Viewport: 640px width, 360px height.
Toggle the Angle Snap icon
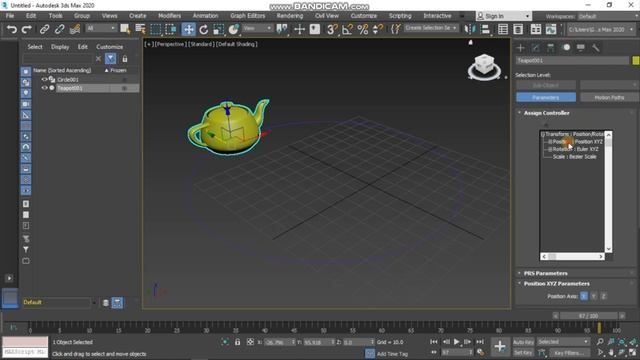(347, 29)
